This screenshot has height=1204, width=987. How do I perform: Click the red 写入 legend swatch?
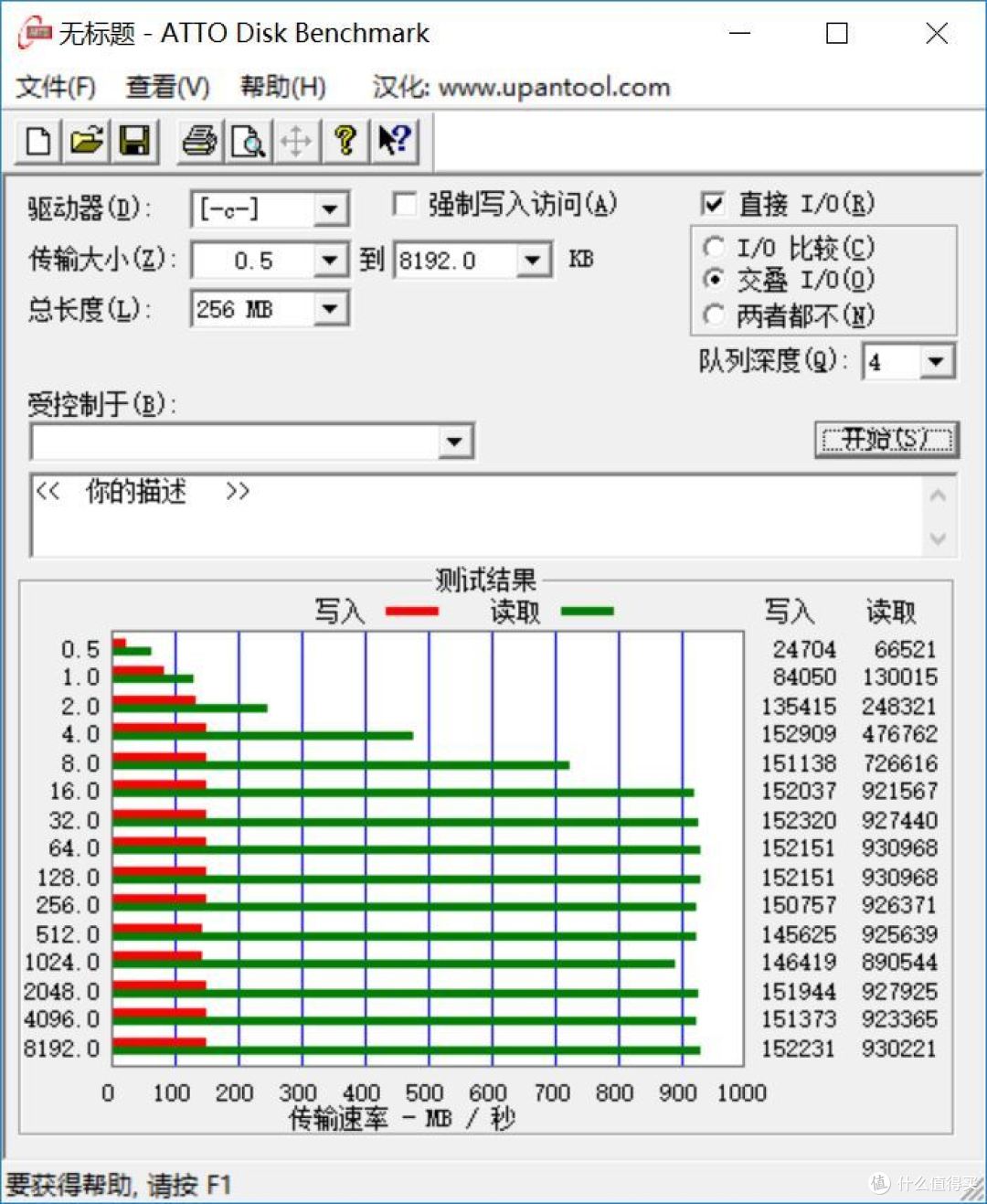(x=412, y=611)
